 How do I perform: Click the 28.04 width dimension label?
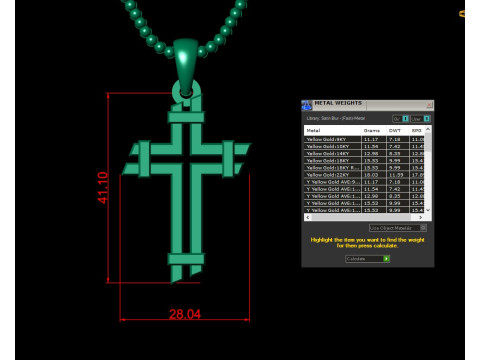pos(185,314)
